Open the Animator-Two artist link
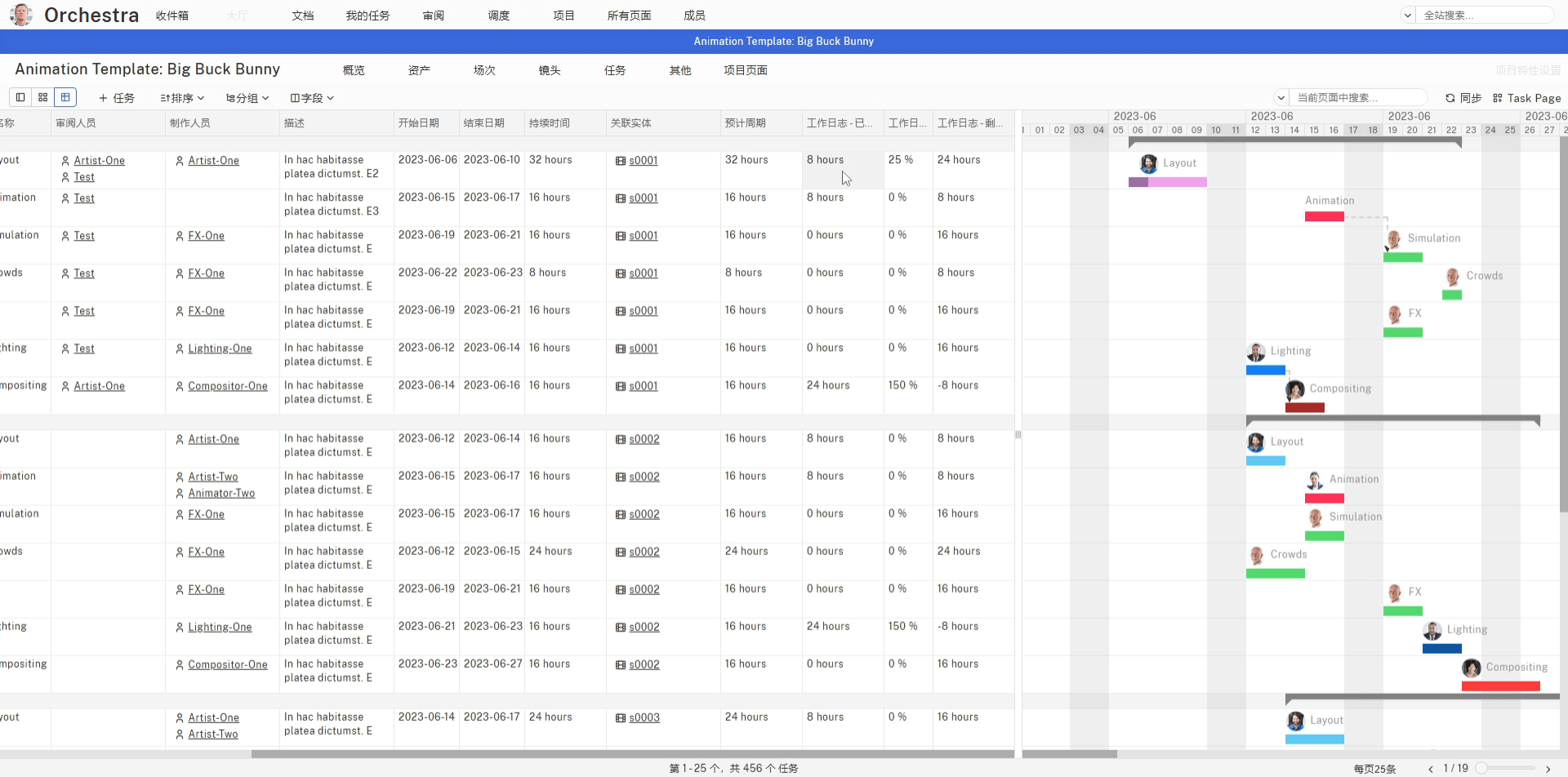The width and height of the screenshot is (1568, 777). point(221,493)
